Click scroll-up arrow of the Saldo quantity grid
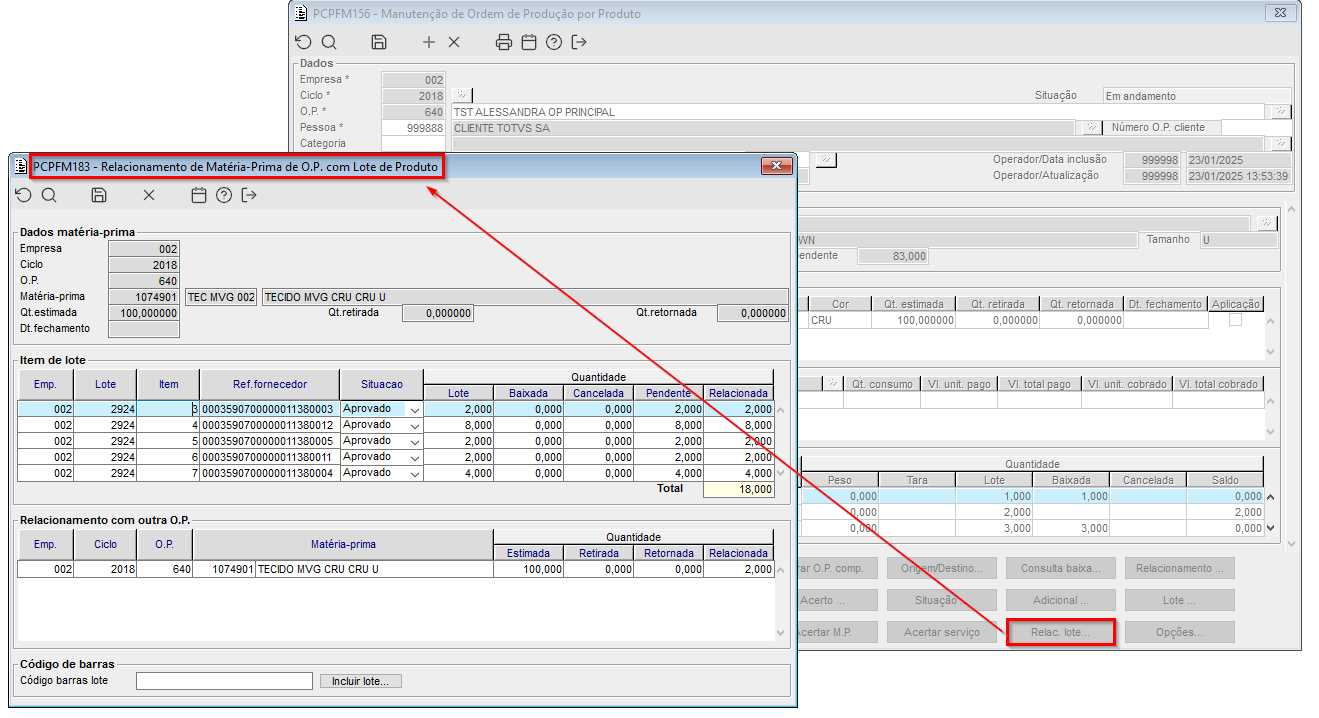 1270,496
